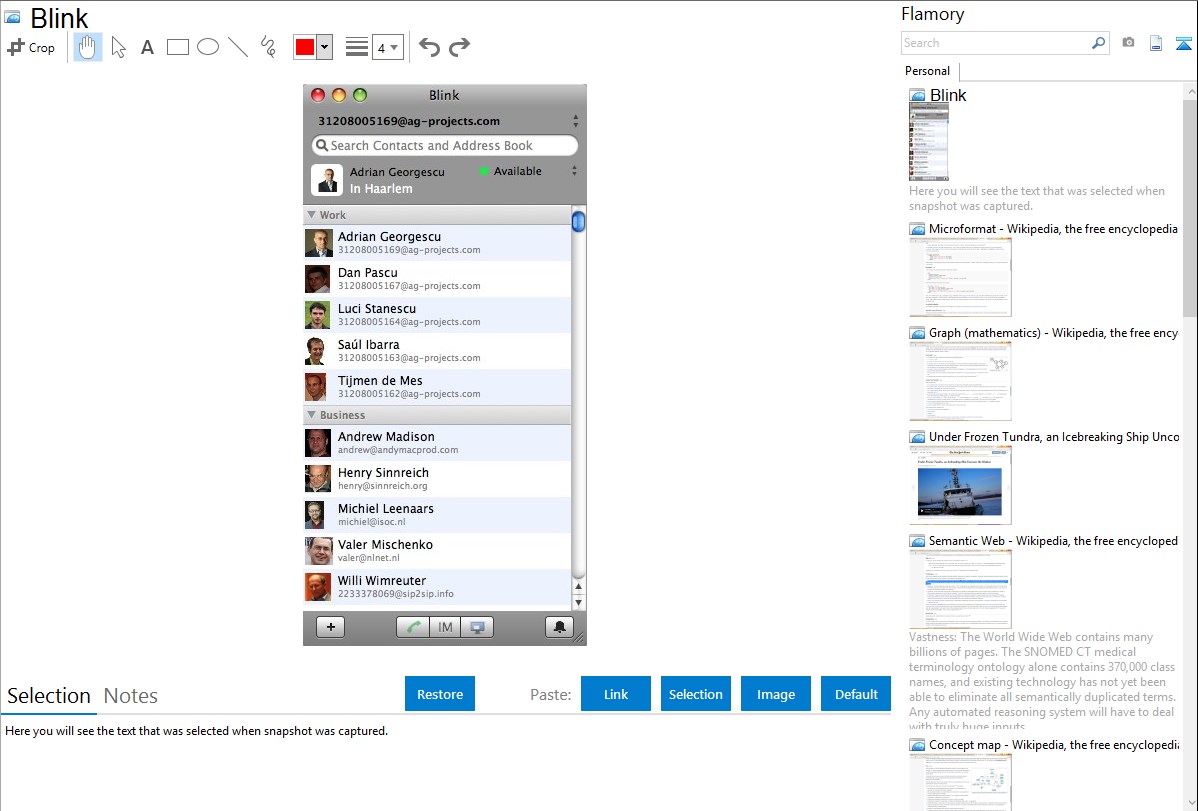Undo the last edit
This screenshot has width=1198, height=811.
(429, 47)
